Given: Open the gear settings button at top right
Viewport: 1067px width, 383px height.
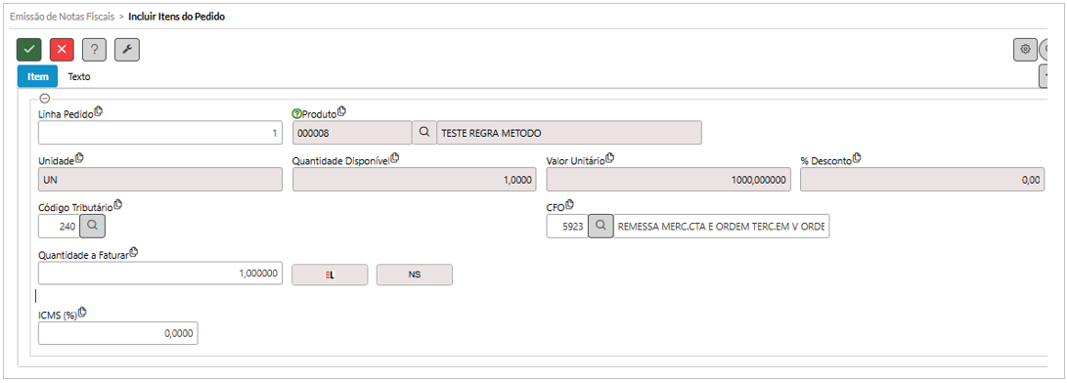Looking at the screenshot, I should click(1025, 50).
